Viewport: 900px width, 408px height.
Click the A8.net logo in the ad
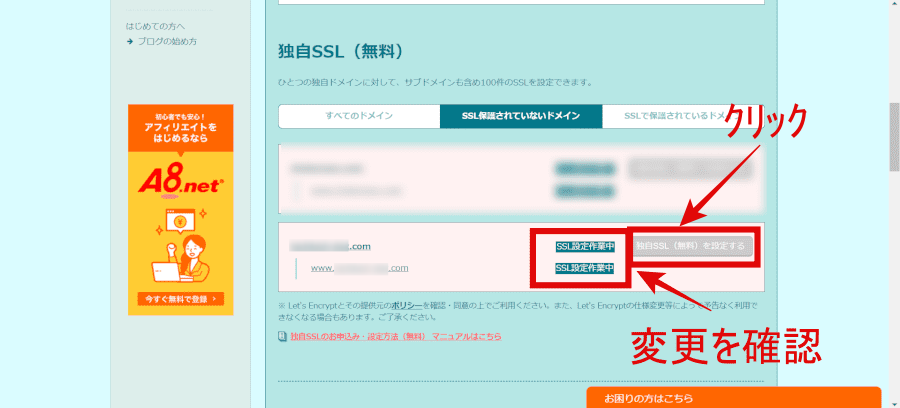180,181
